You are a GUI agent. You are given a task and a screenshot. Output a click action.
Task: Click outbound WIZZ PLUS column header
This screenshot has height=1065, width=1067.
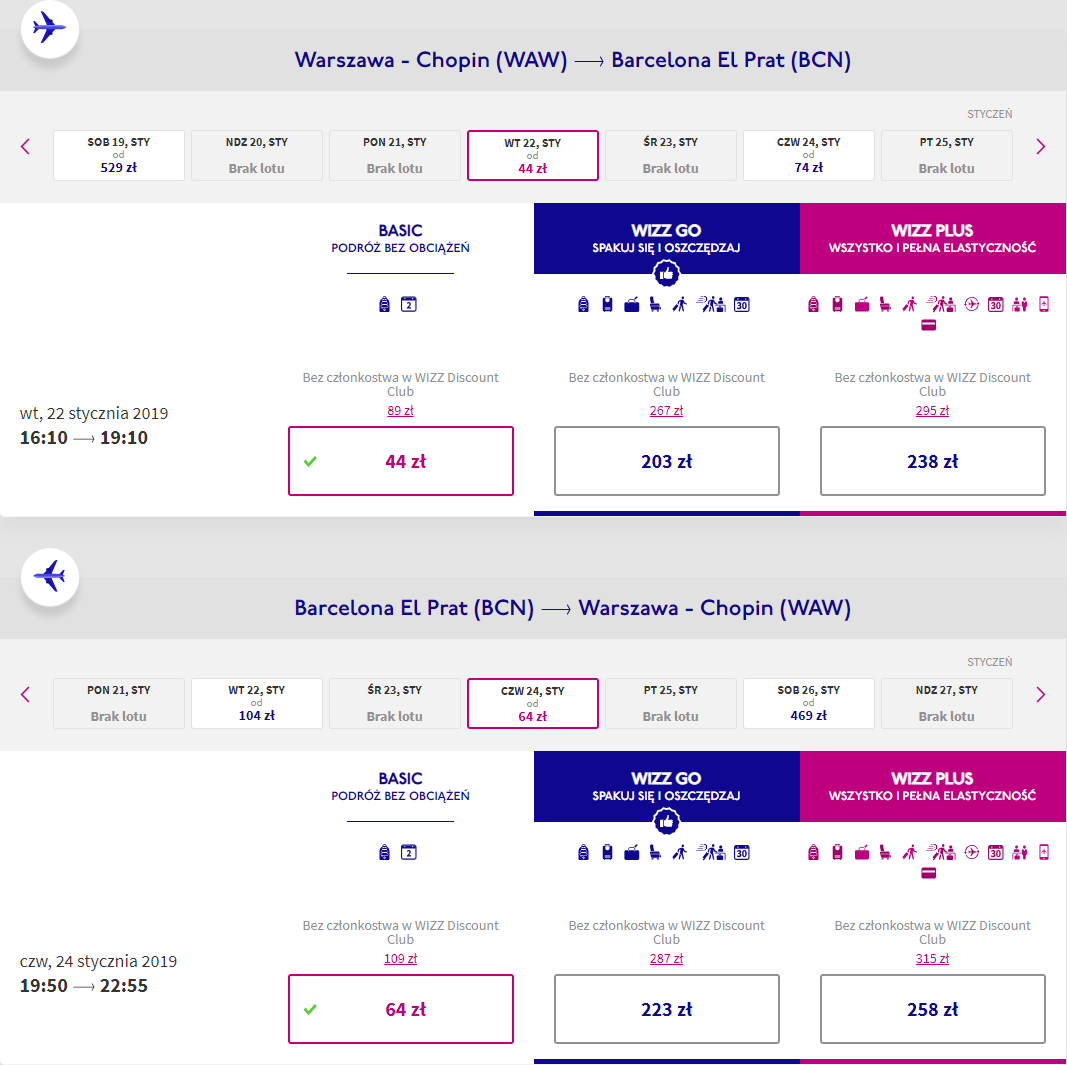(933, 238)
